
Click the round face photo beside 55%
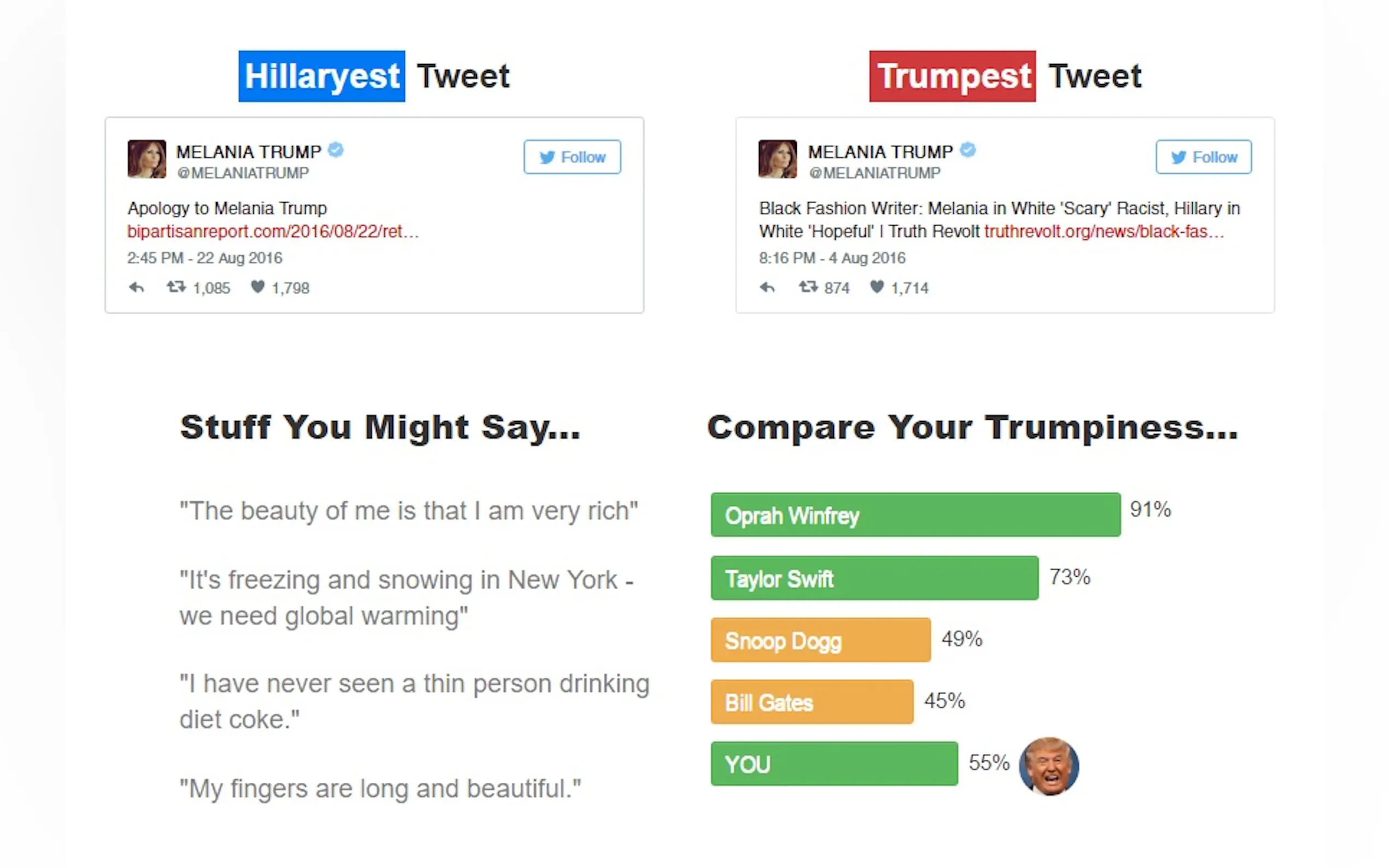[x=1048, y=766]
